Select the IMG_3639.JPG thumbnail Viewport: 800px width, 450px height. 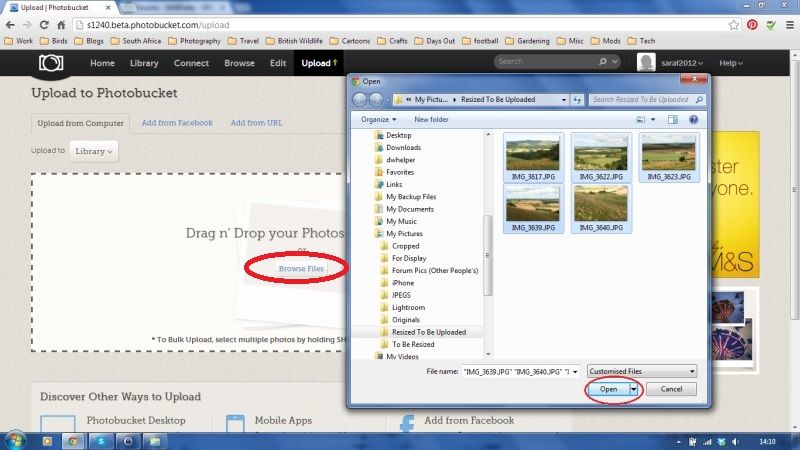(533, 208)
